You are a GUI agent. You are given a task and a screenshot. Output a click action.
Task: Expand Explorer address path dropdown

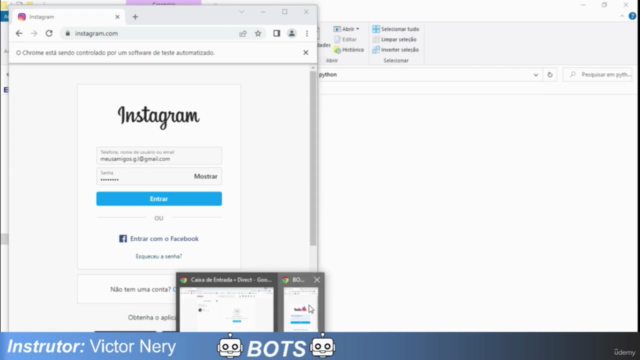[536, 75]
